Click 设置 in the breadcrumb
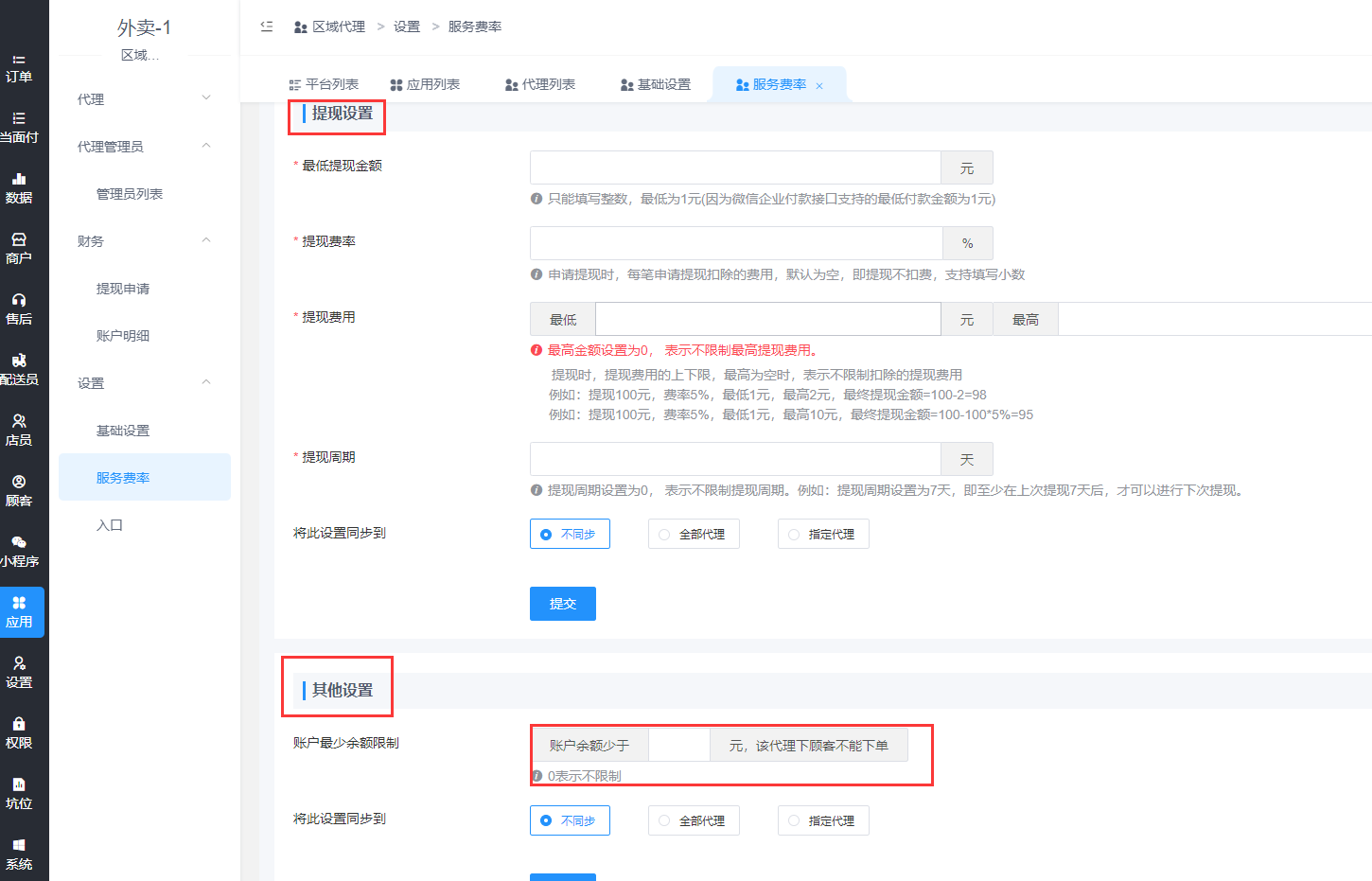This screenshot has height=881, width=1372. click(x=407, y=26)
